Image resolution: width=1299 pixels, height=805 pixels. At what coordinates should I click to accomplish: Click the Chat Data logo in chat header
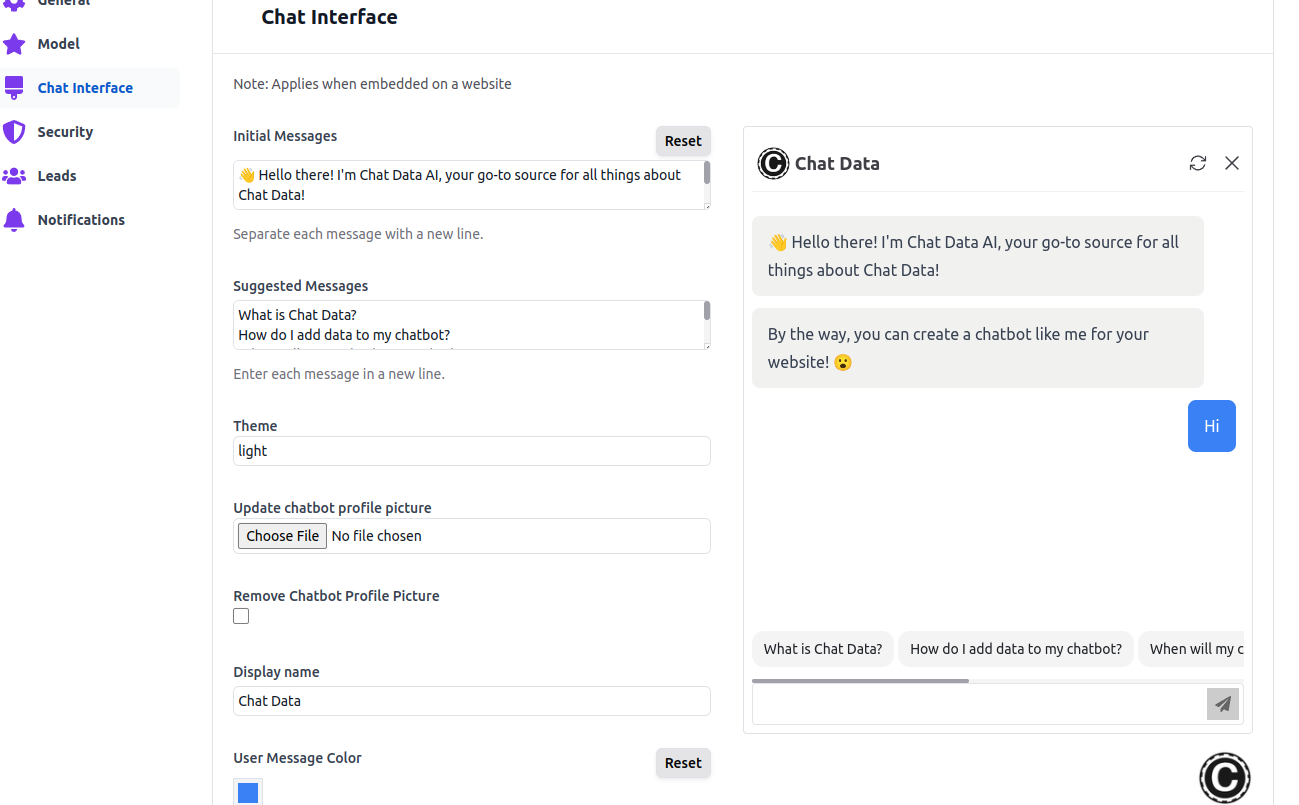[x=773, y=163]
